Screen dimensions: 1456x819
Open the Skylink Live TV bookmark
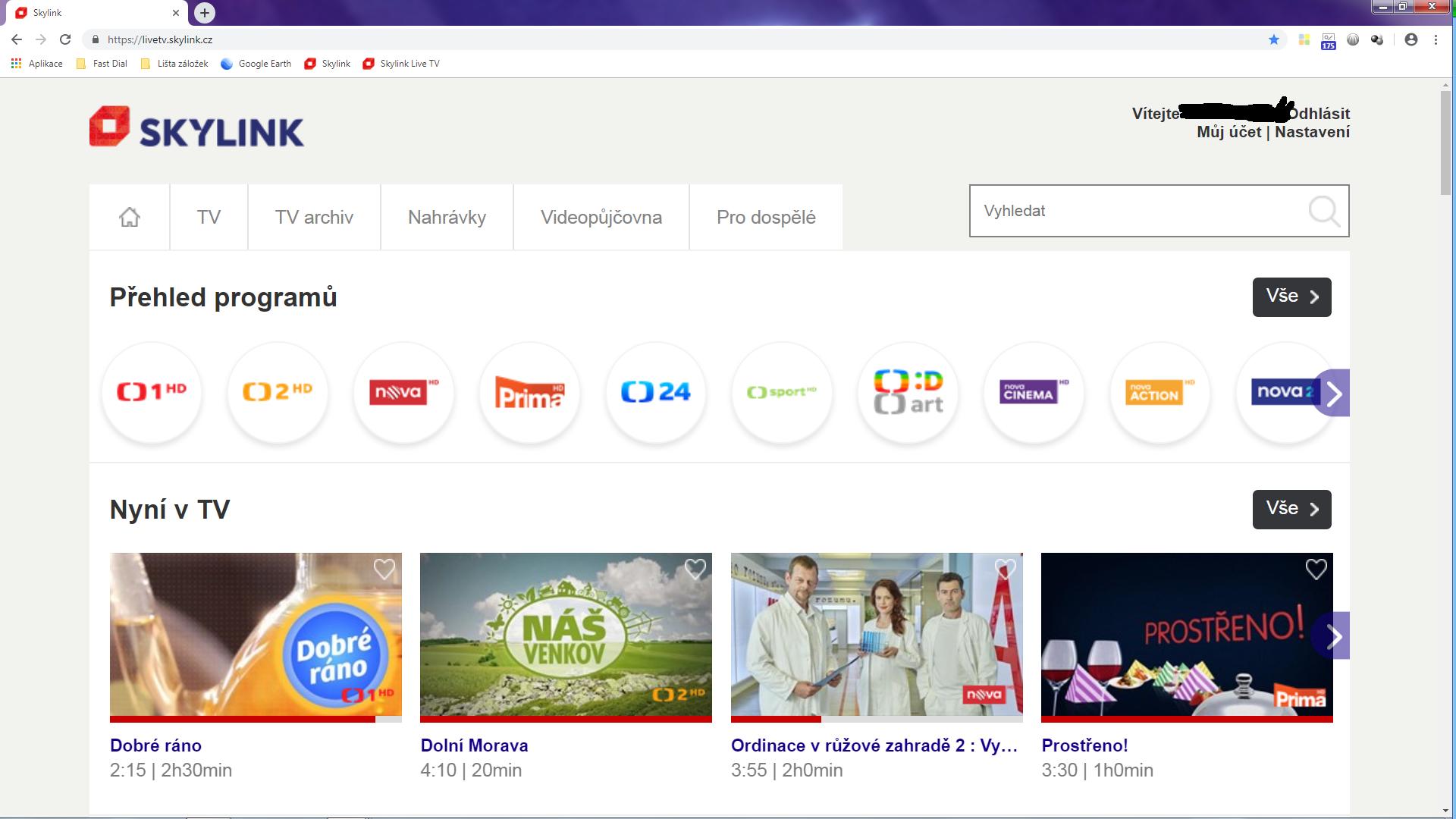tap(401, 64)
